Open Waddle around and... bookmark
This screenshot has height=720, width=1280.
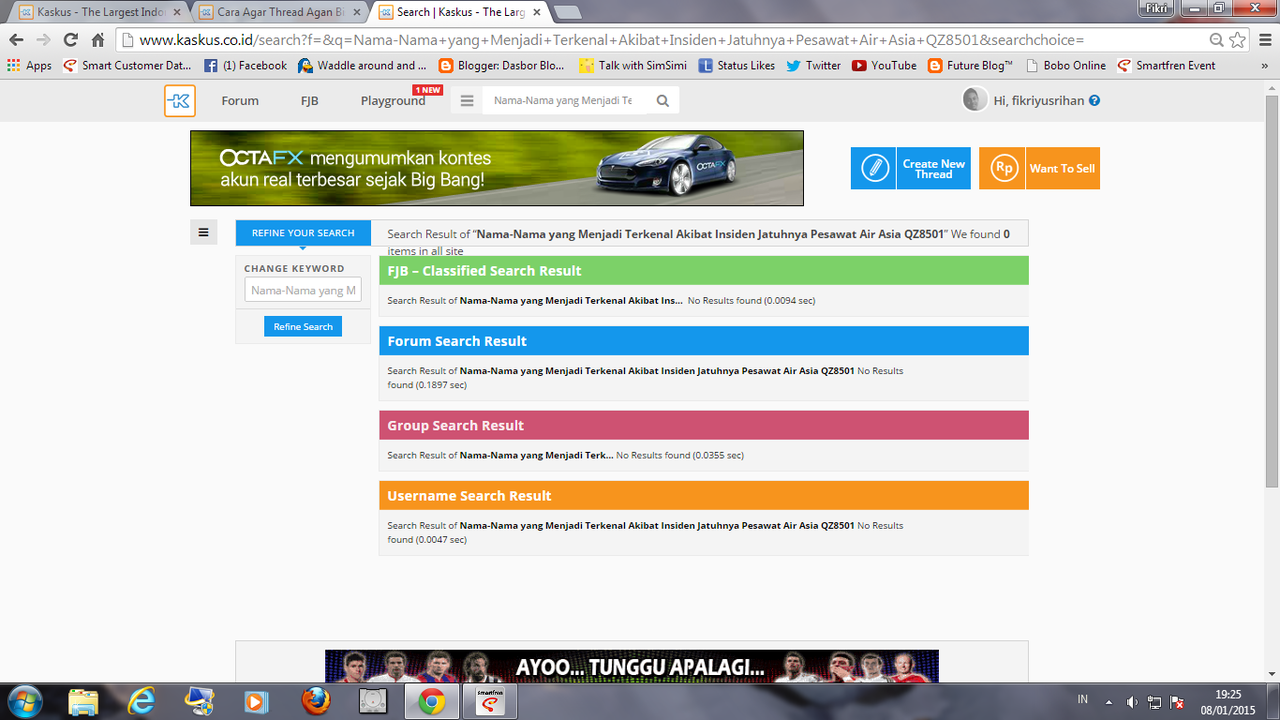click(x=362, y=65)
